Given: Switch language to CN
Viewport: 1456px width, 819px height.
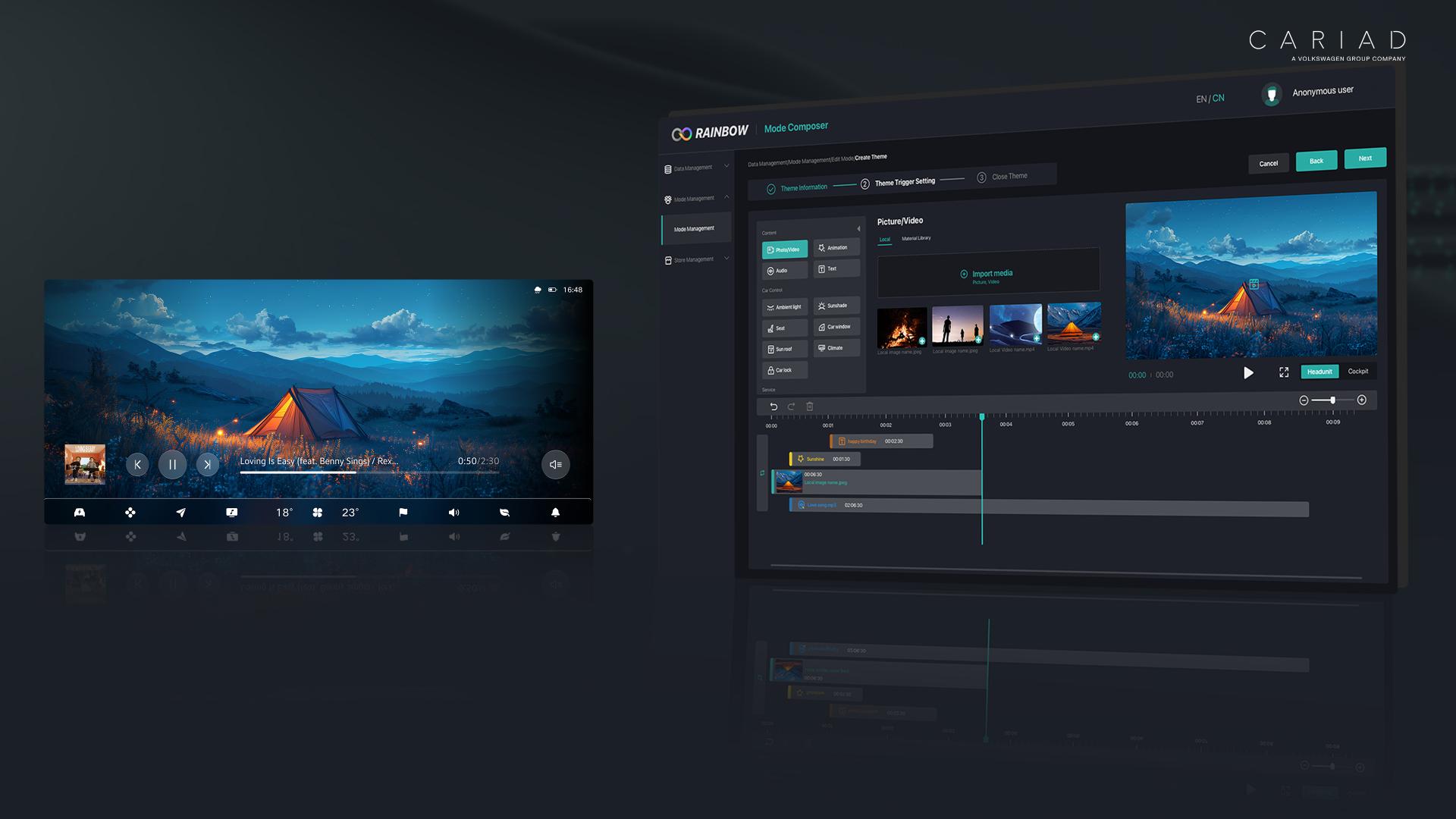Looking at the screenshot, I should pos(1219,99).
